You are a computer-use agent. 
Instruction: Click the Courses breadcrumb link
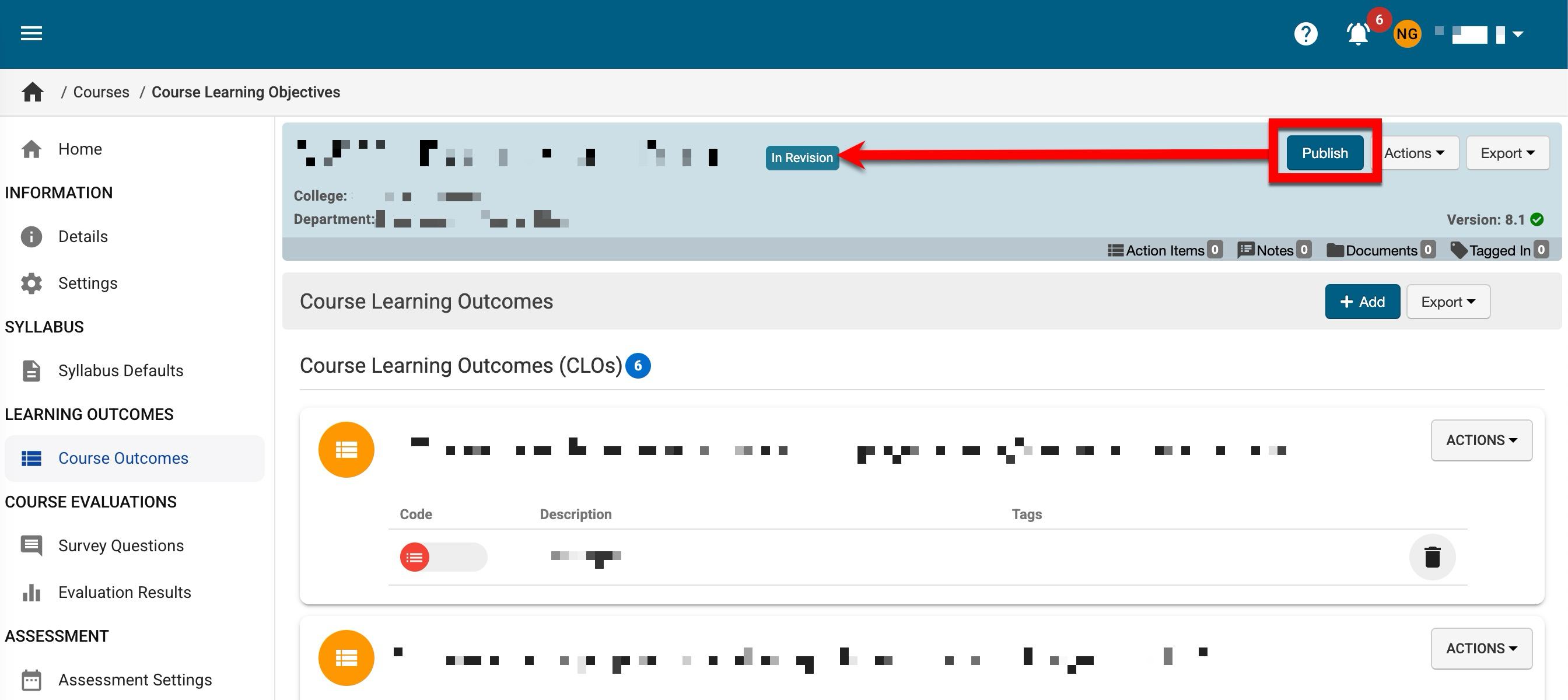point(101,92)
